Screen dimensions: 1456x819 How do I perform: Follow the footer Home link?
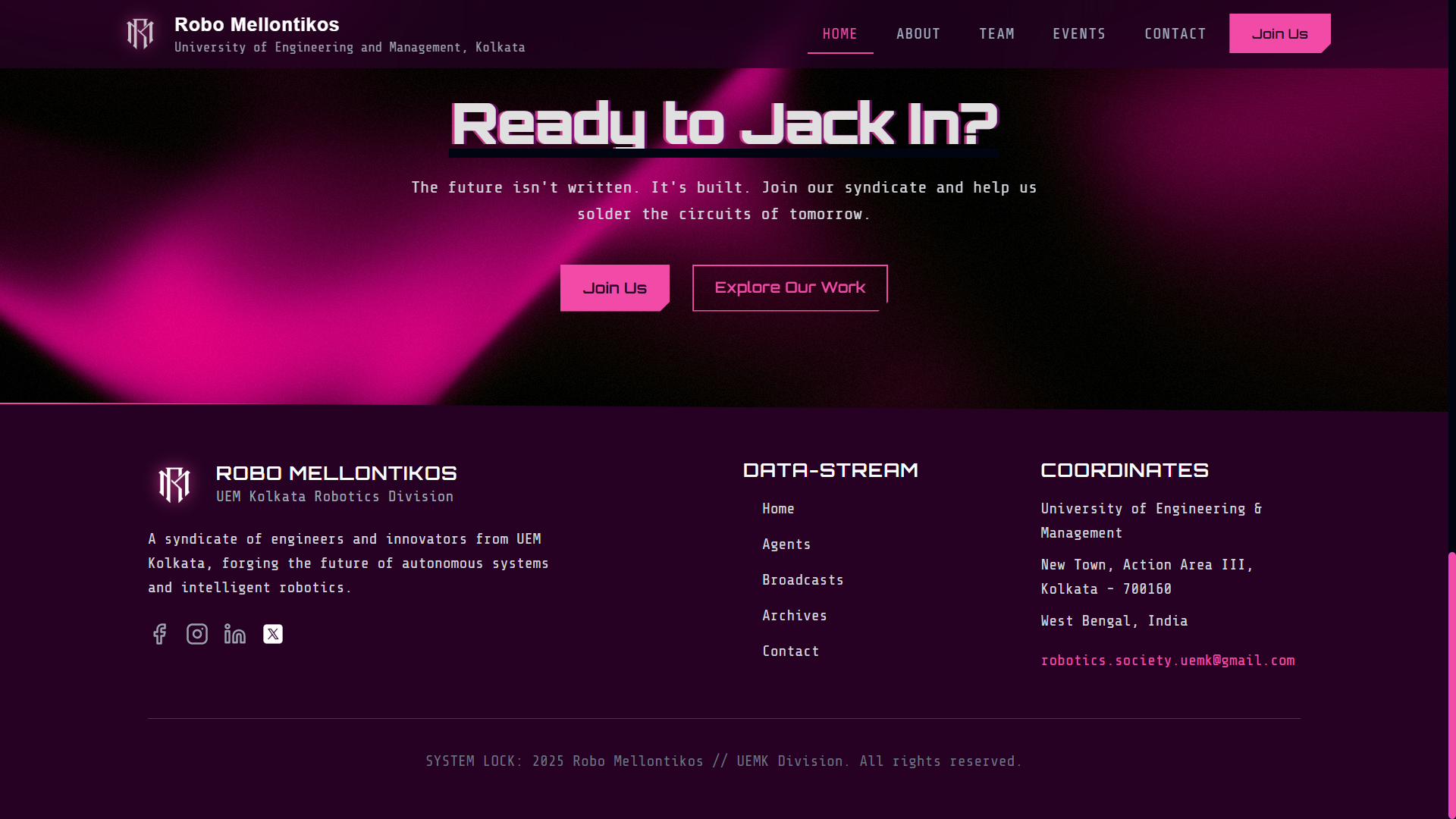[778, 509]
